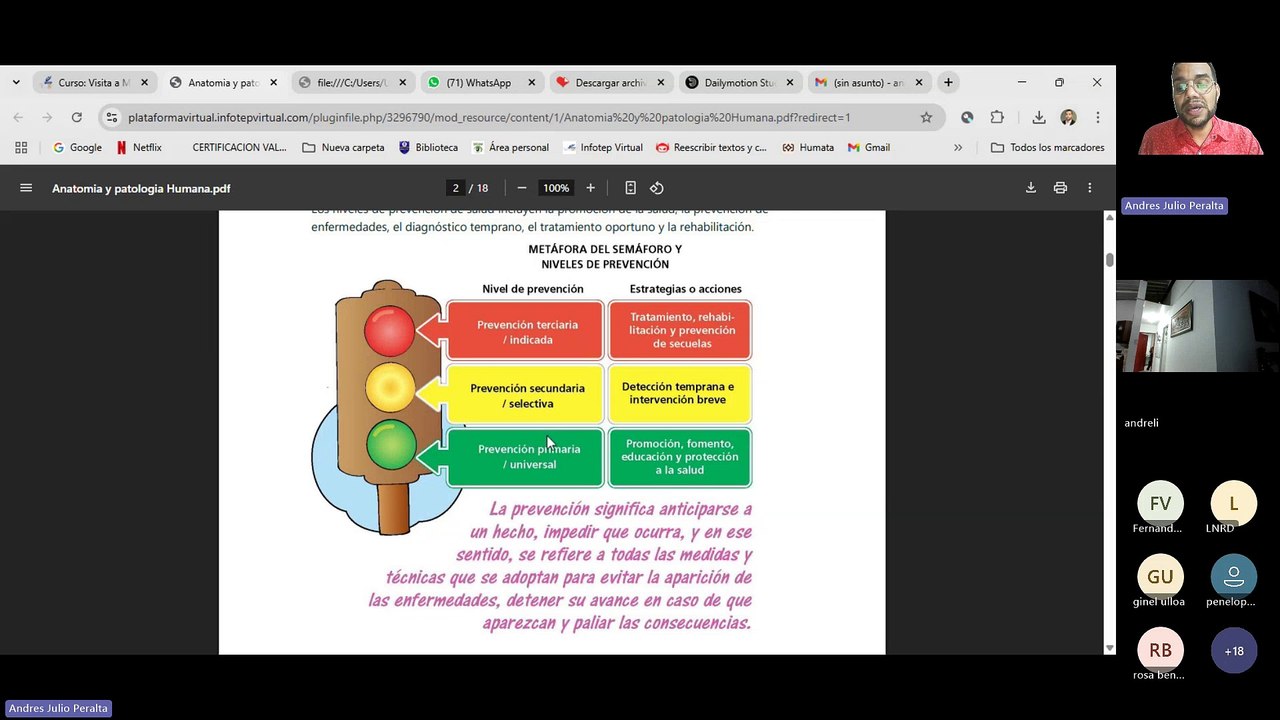The image size is (1280, 720).
Task: Print the PDF document
Action: pos(1060,188)
